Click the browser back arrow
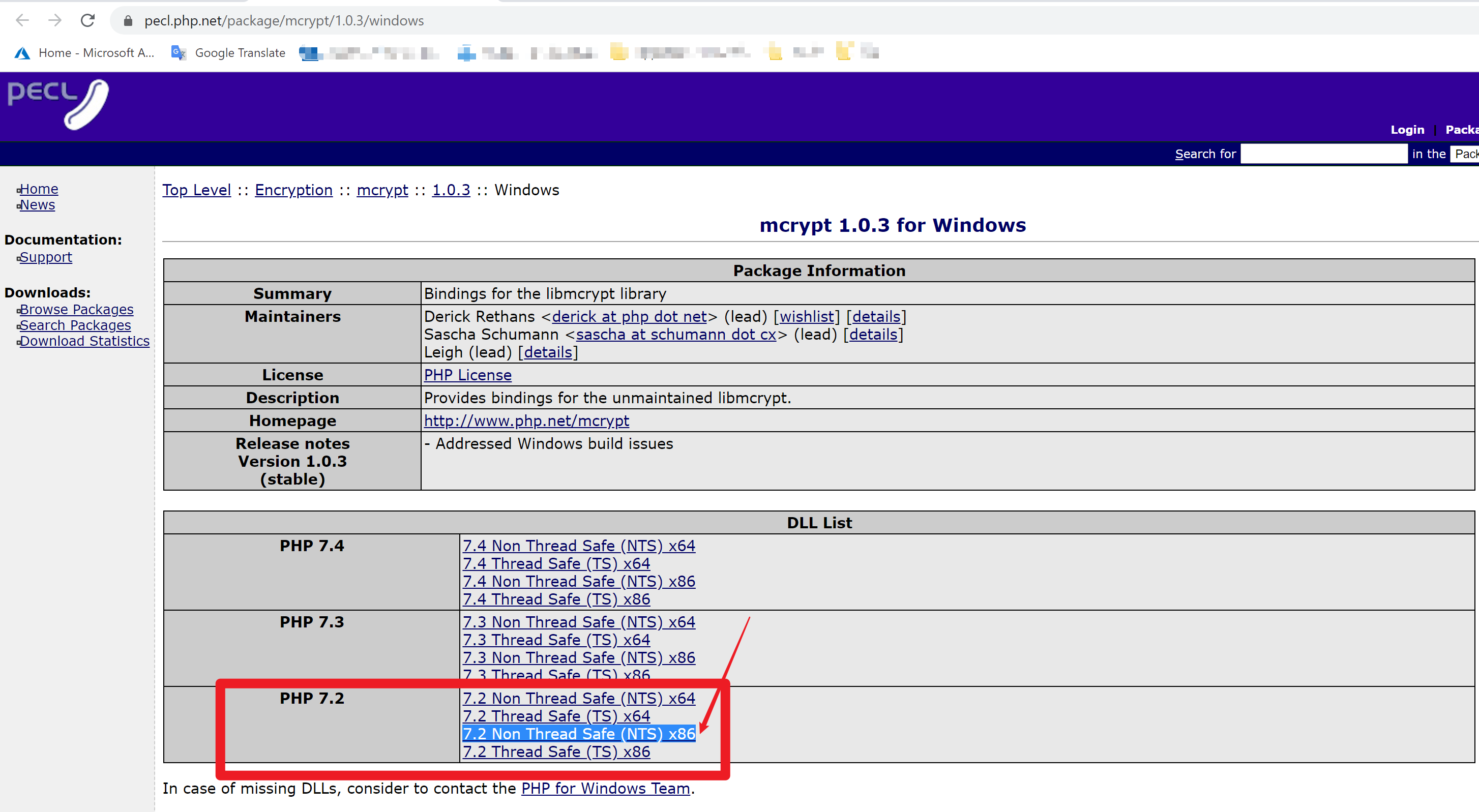Screen dimensions: 1479x812 point(22,21)
